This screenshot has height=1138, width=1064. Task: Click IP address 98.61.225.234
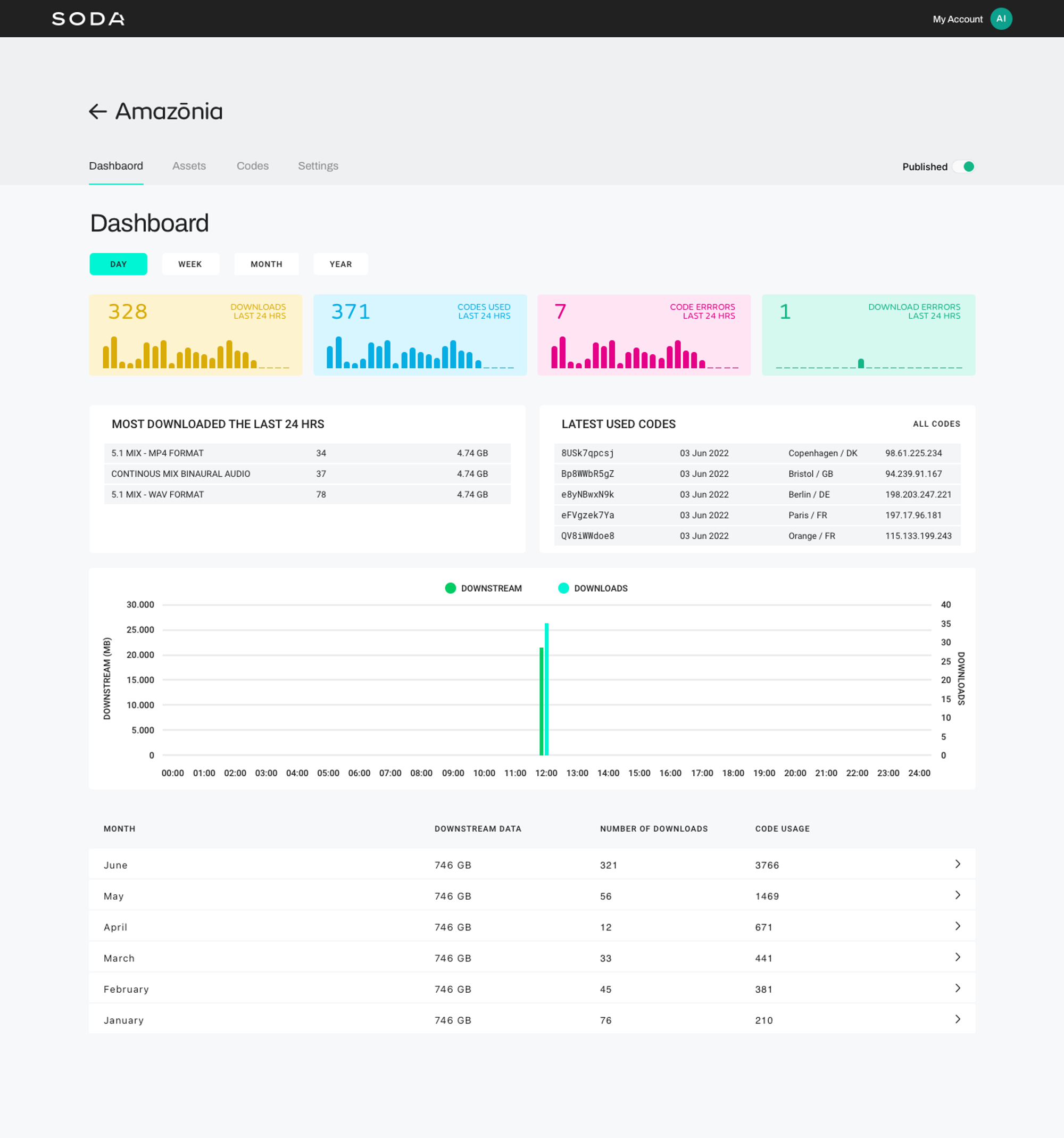(x=913, y=453)
